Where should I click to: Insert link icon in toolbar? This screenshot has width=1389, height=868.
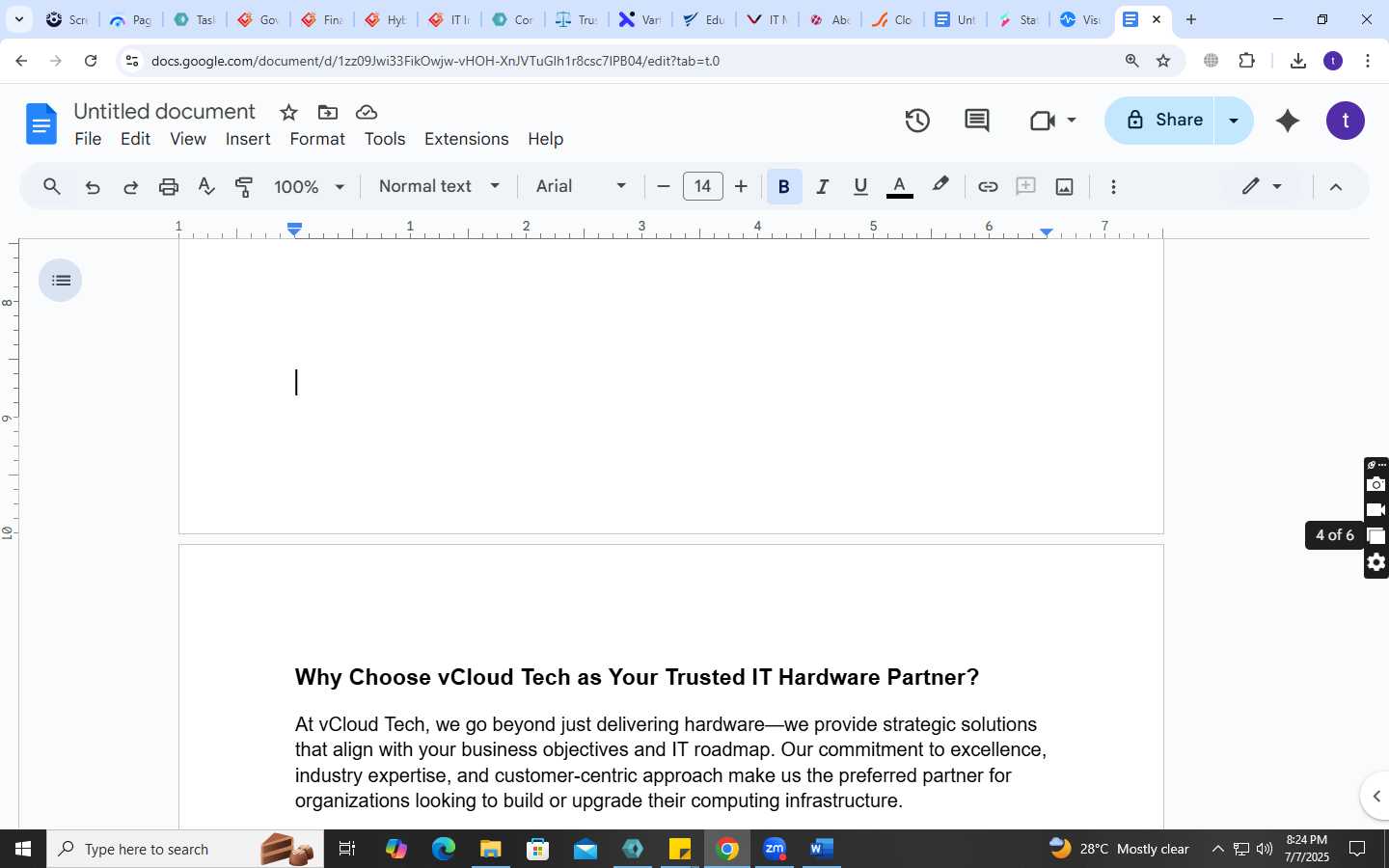[x=988, y=187]
